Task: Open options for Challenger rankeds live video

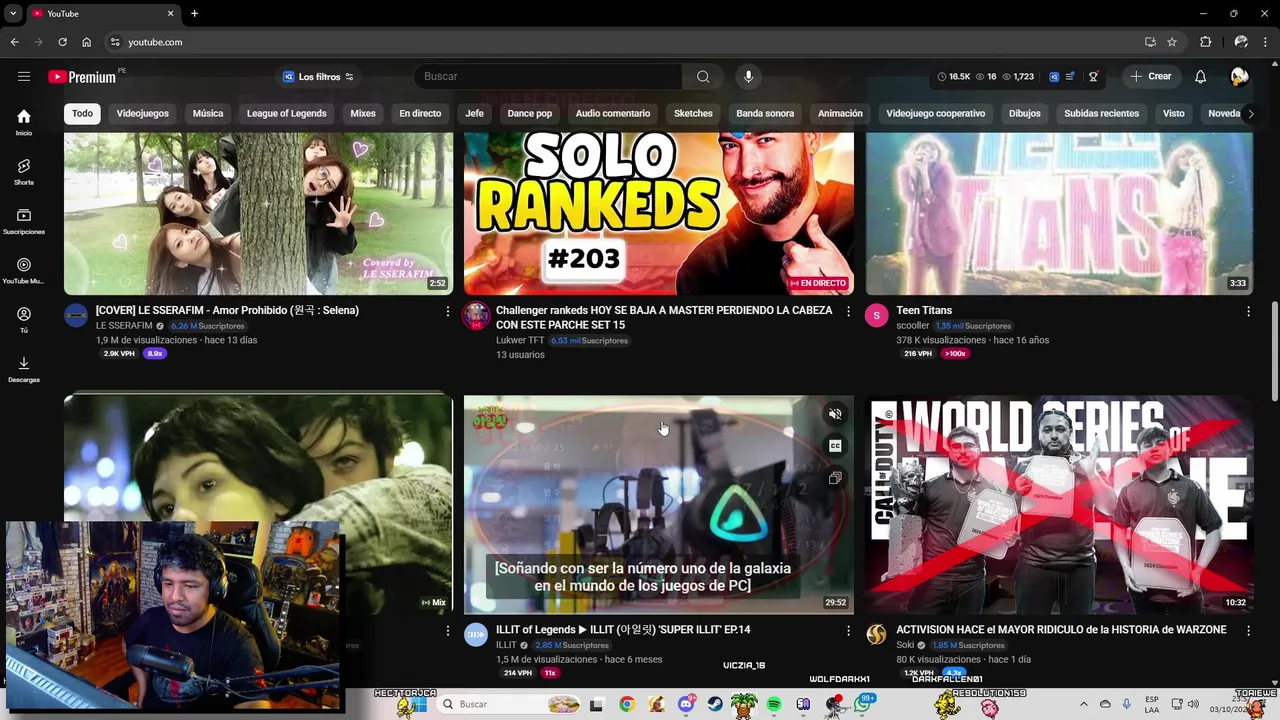Action: coord(848,312)
